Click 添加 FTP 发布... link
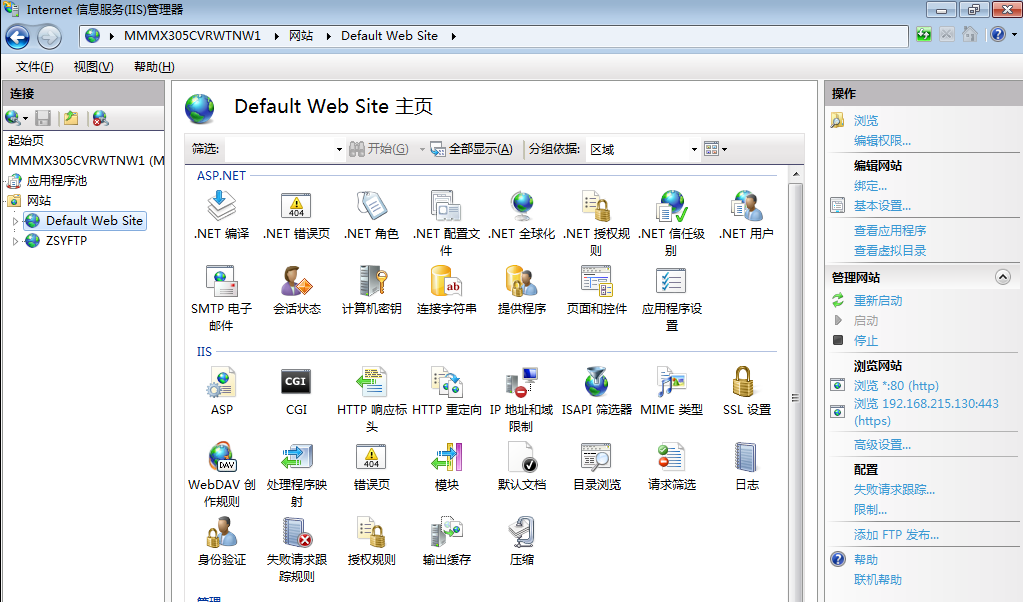Screen dimensions: 1023x602 point(896,535)
